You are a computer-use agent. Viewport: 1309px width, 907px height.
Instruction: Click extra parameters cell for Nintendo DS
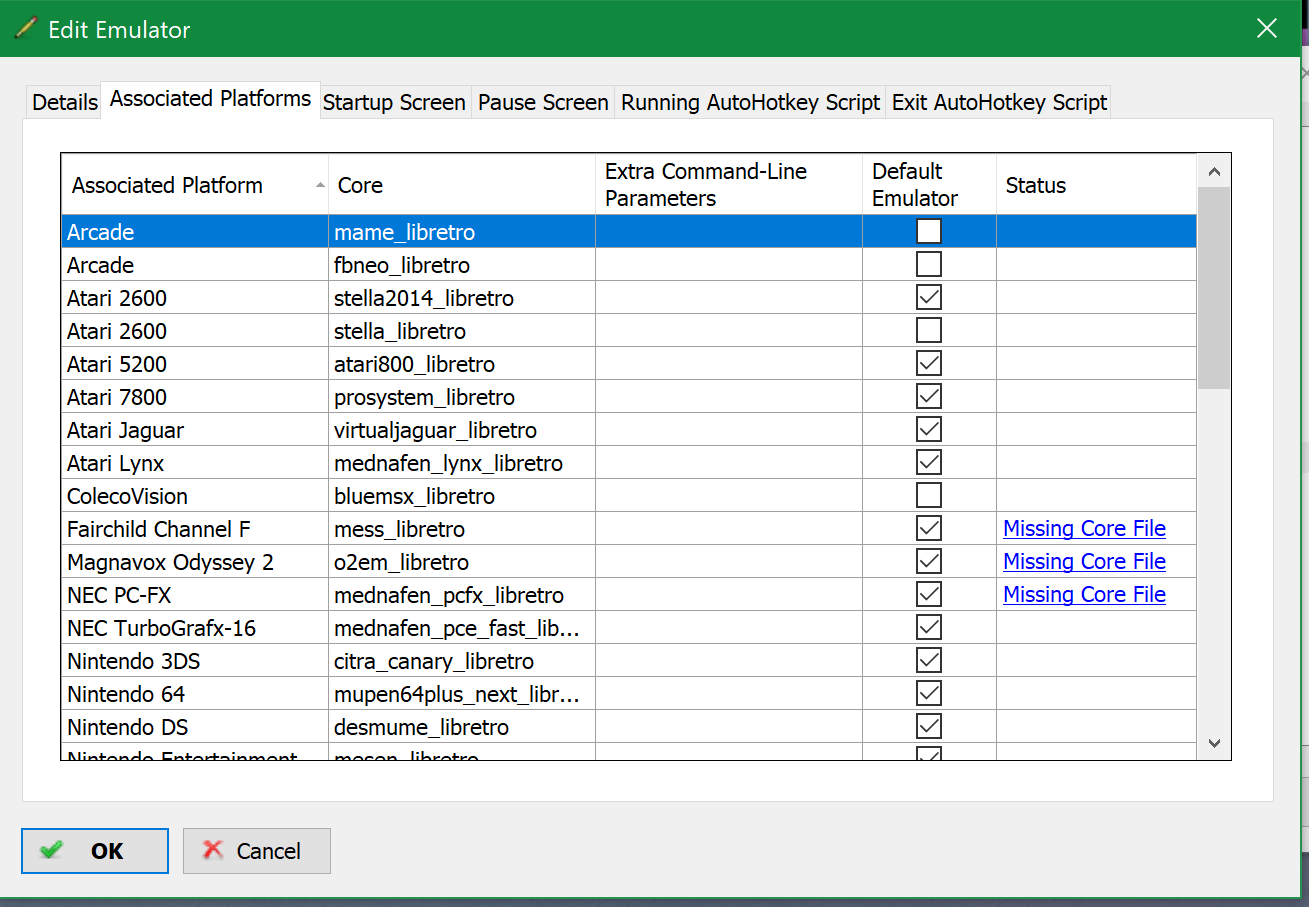pyautogui.click(x=729, y=727)
